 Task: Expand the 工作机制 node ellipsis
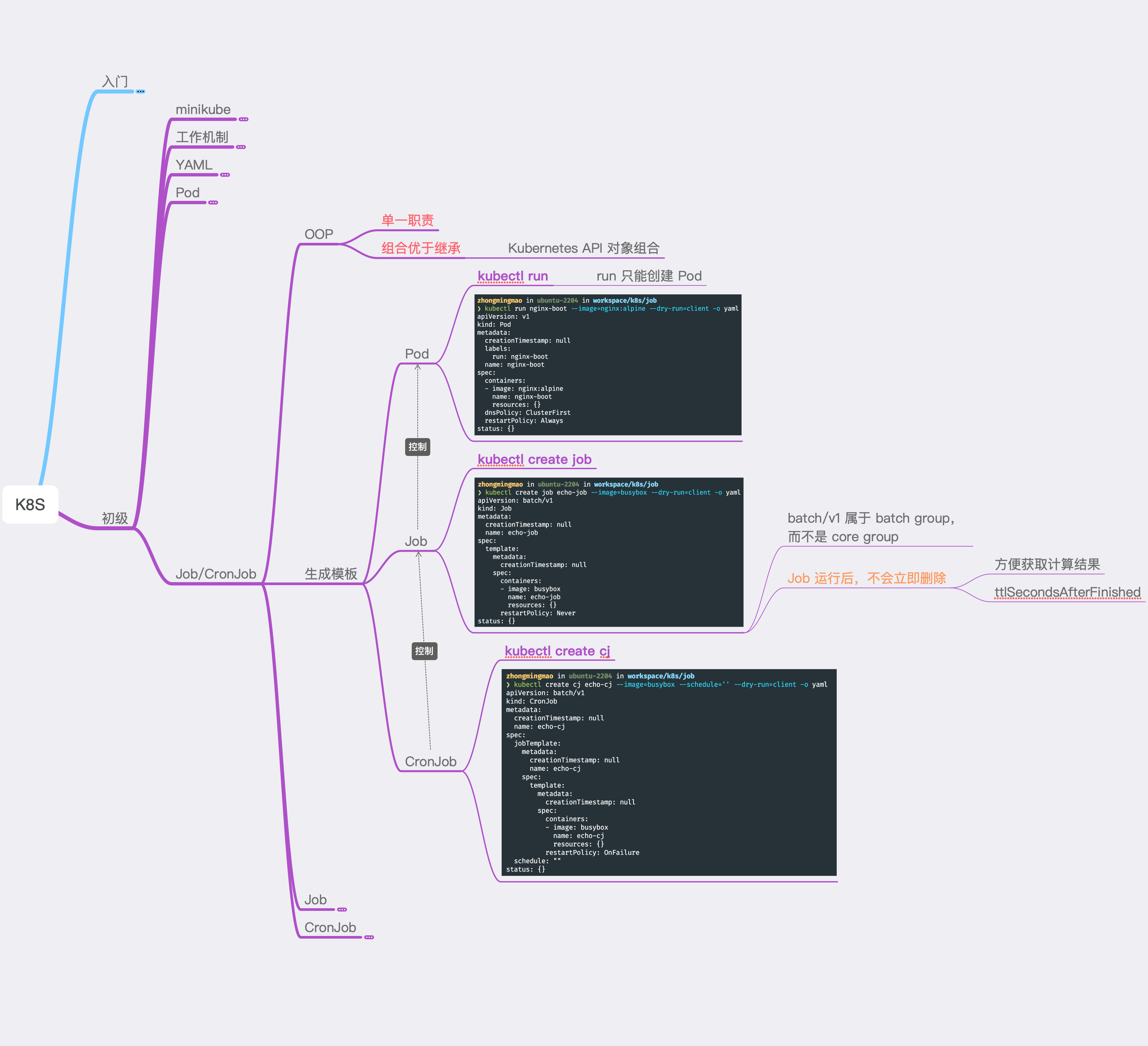tap(240, 147)
